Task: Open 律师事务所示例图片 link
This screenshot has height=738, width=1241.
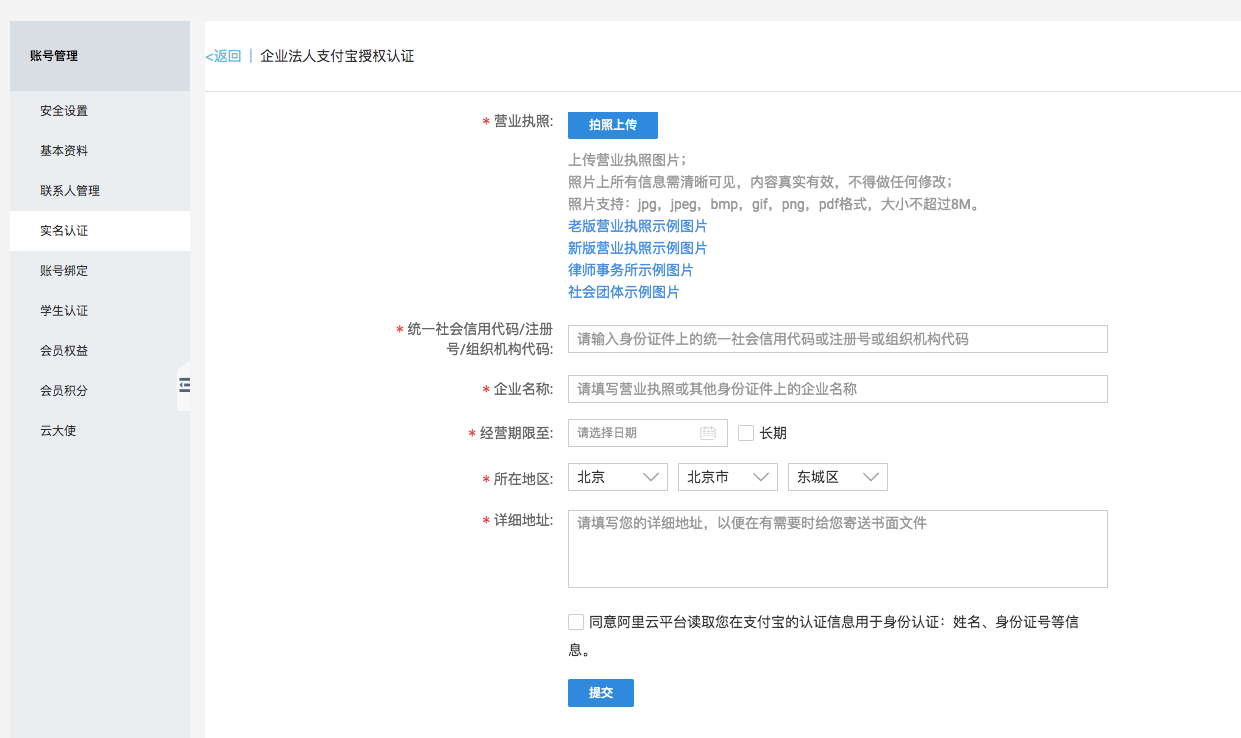Action: [x=630, y=270]
